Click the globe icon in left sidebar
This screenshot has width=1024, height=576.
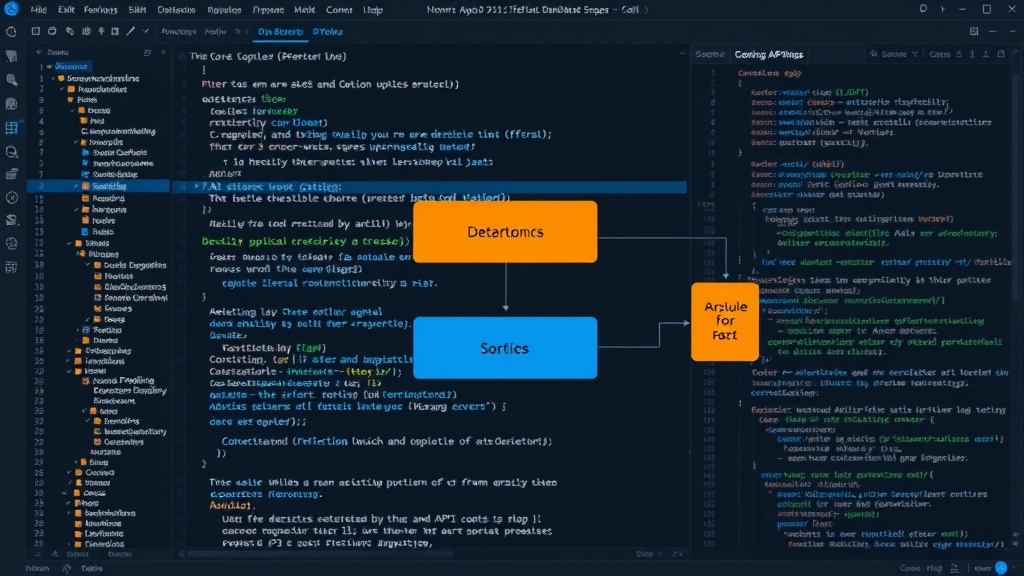12,243
